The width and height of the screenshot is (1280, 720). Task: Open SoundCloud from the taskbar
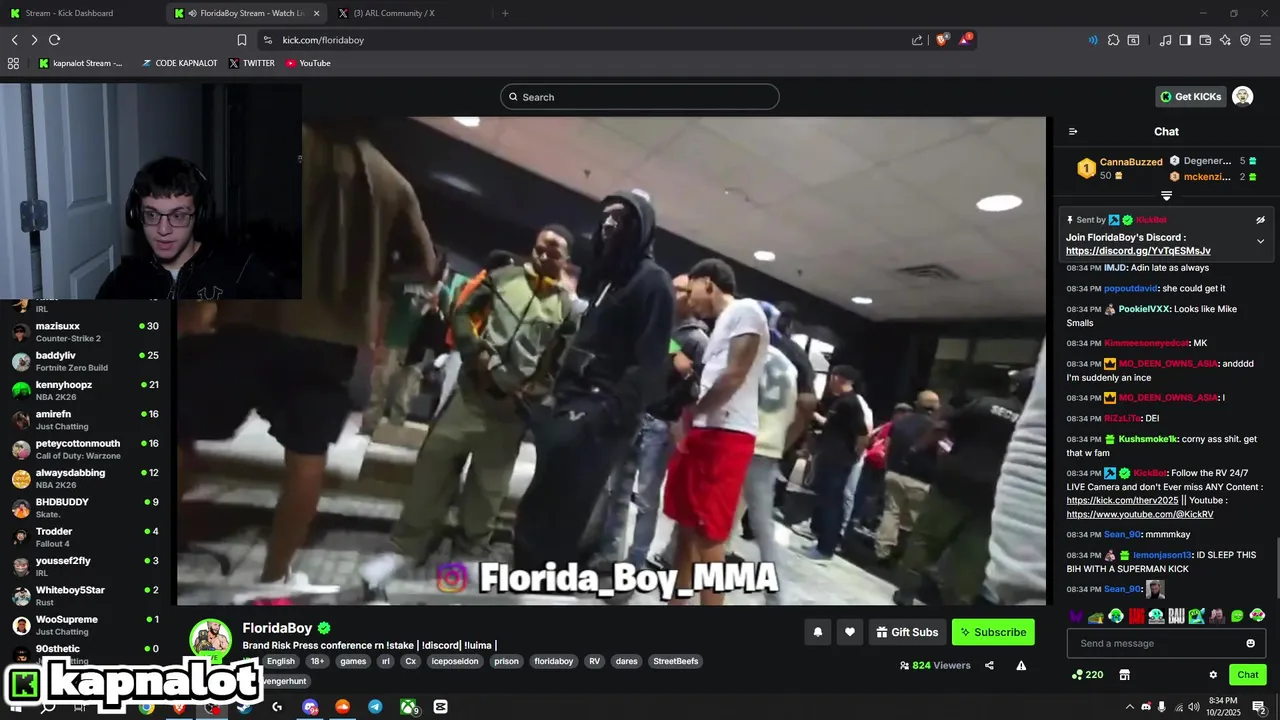pos(342,707)
